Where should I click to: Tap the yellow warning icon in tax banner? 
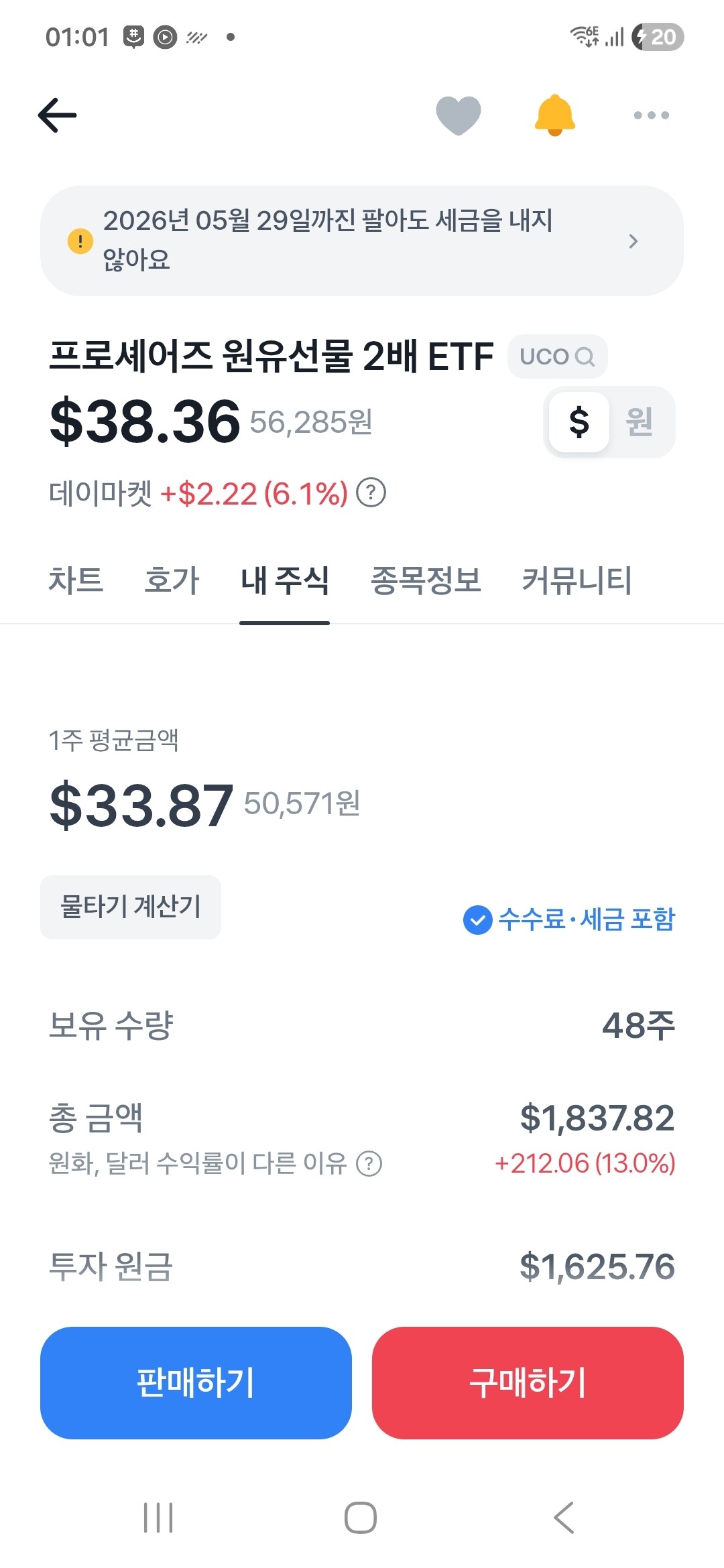pyautogui.click(x=80, y=241)
